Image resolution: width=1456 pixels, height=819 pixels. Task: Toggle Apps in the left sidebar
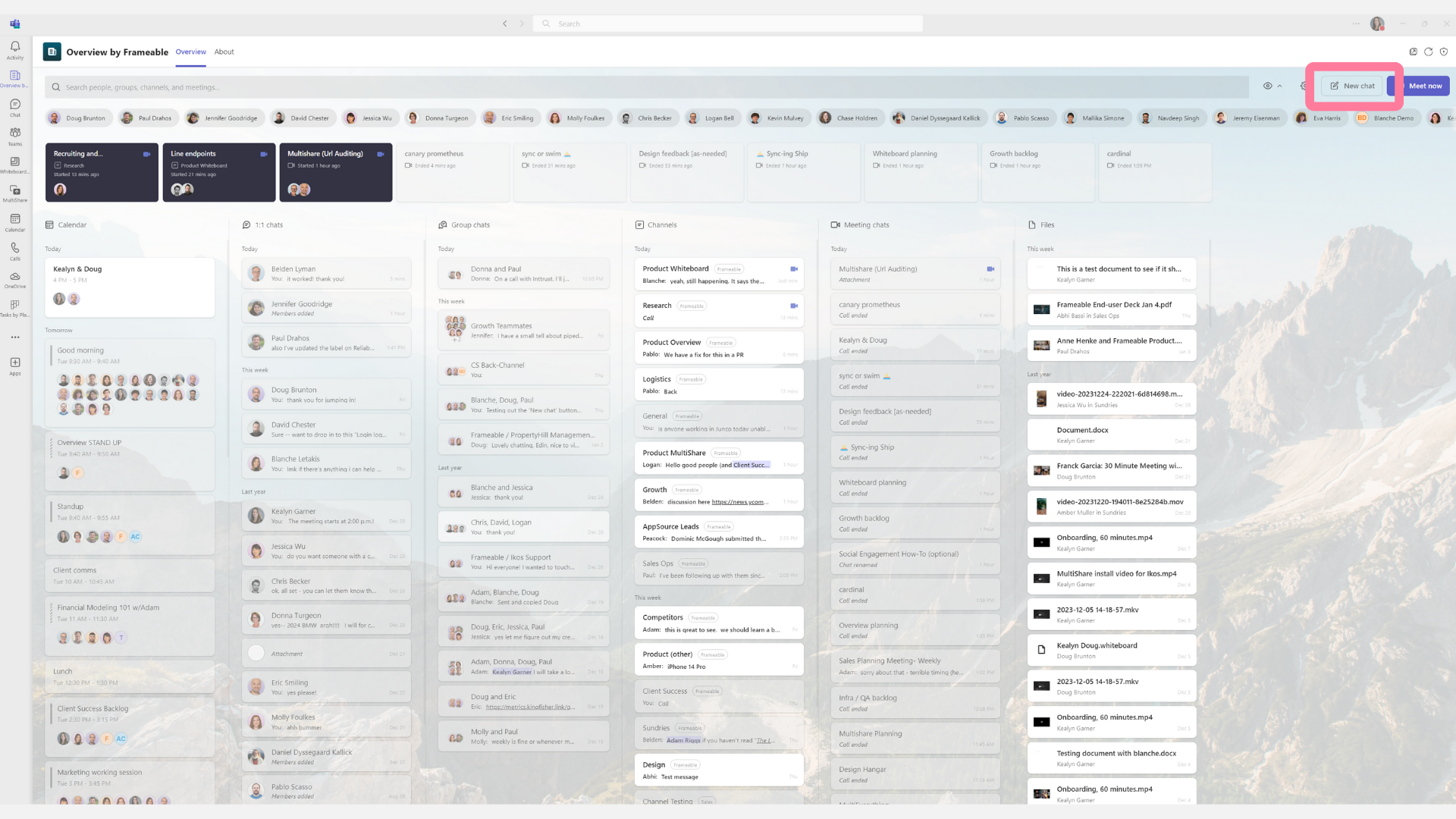(x=14, y=366)
